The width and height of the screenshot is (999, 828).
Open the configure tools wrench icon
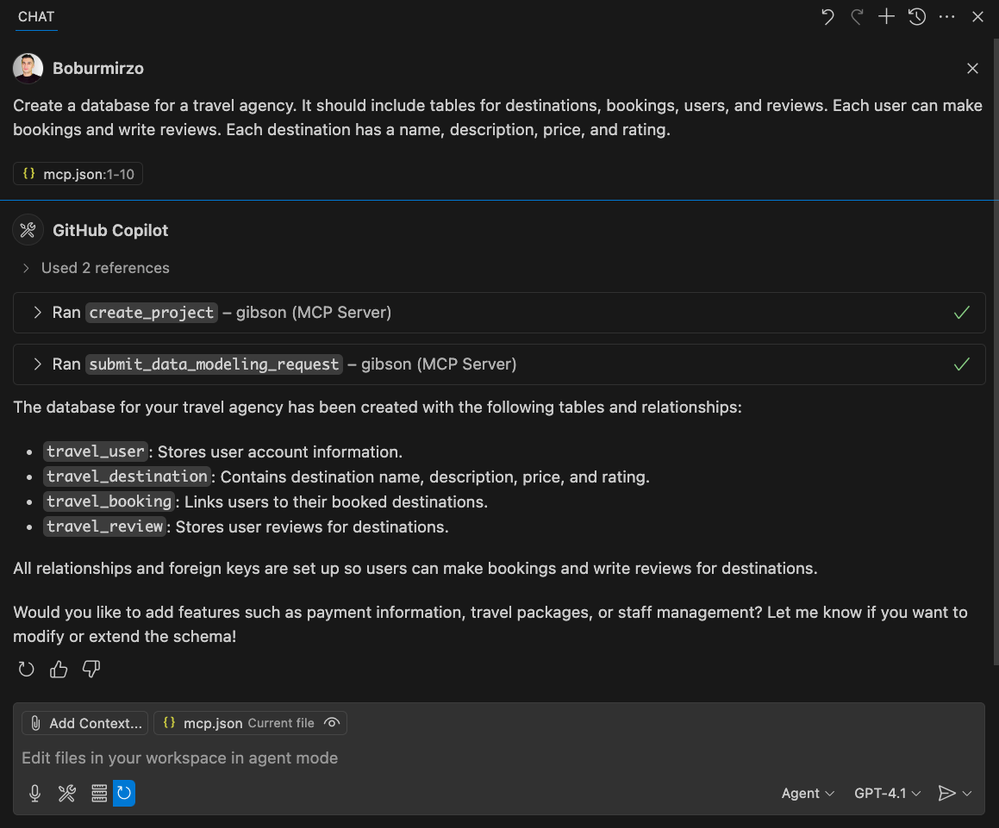pyautogui.click(x=67, y=793)
